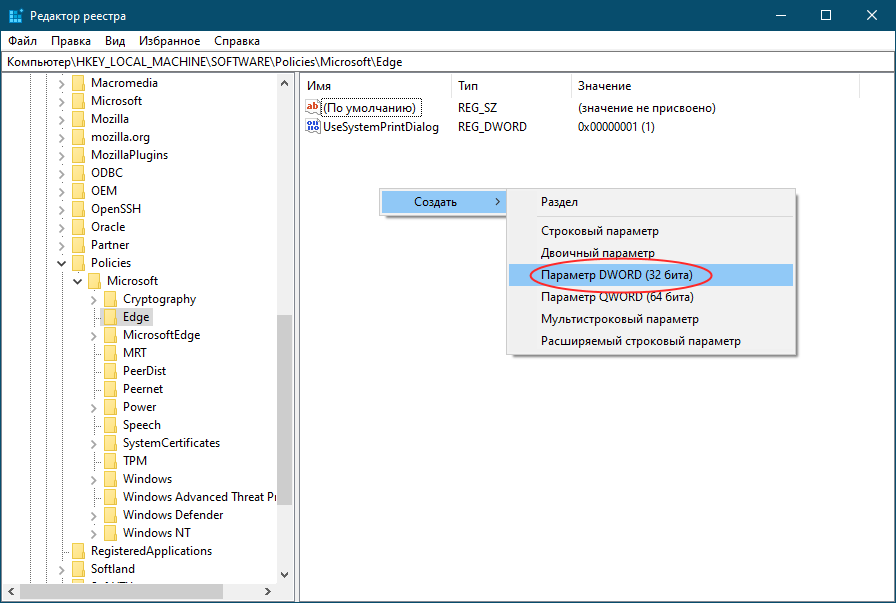Image resolution: width=896 pixels, height=603 pixels.
Task: Click the horizontal scrollbar left arrow
Action: click(x=11, y=592)
